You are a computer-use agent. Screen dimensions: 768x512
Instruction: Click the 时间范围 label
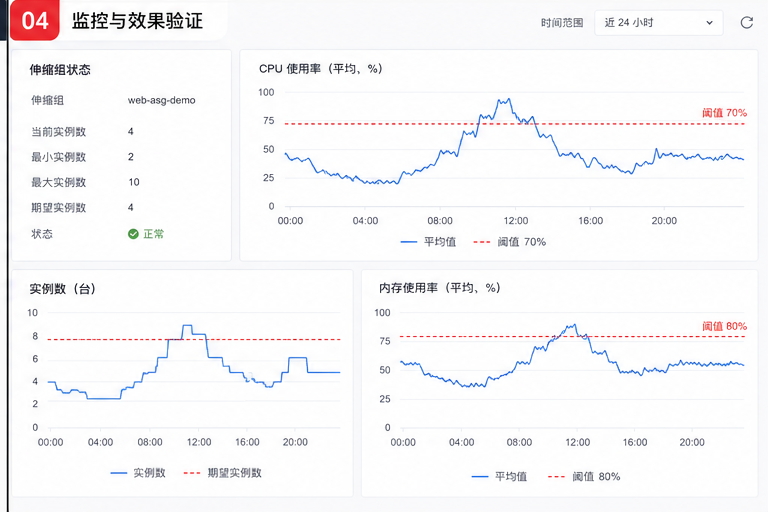[x=562, y=23]
